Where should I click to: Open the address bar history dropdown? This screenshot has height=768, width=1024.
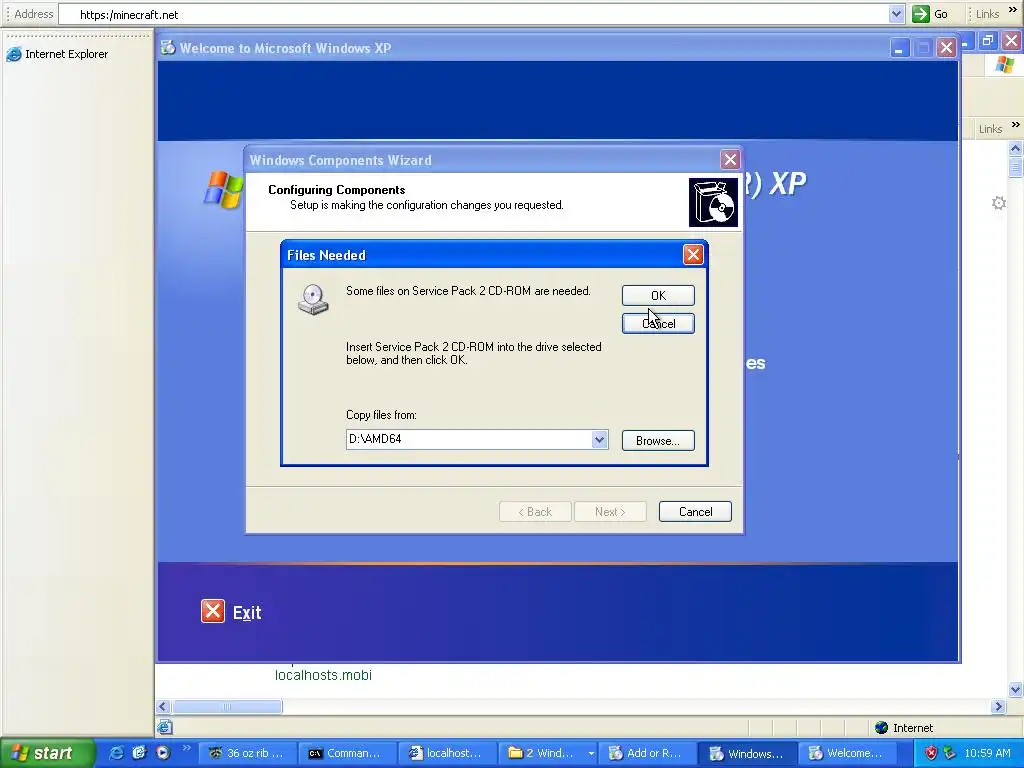[x=896, y=14]
